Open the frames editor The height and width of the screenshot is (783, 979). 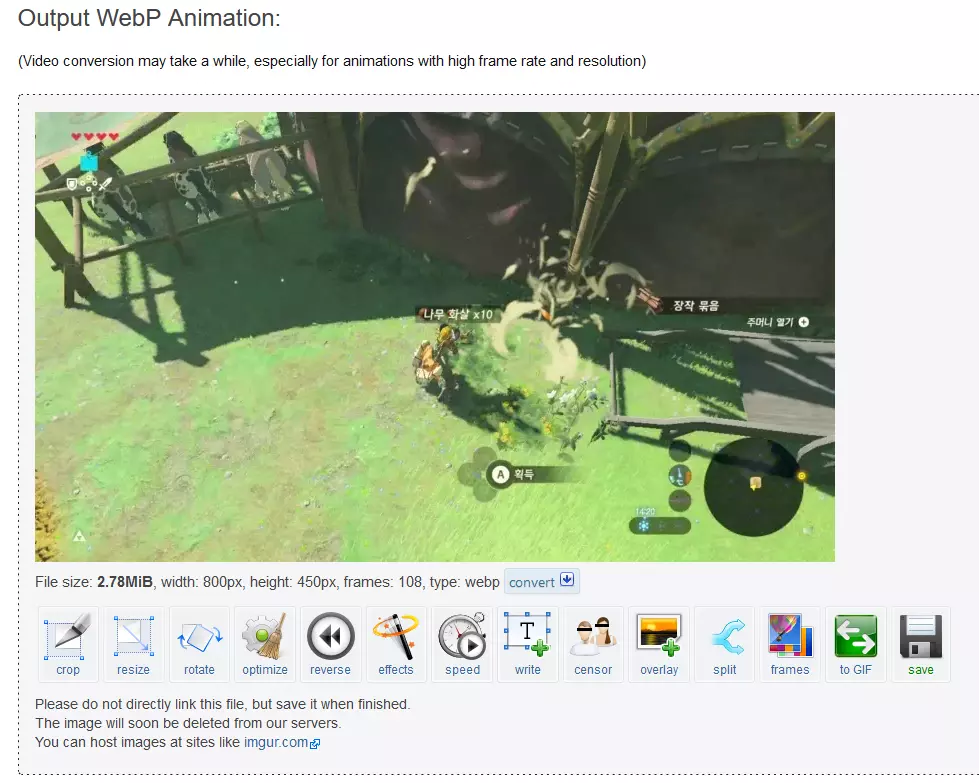pos(790,644)
